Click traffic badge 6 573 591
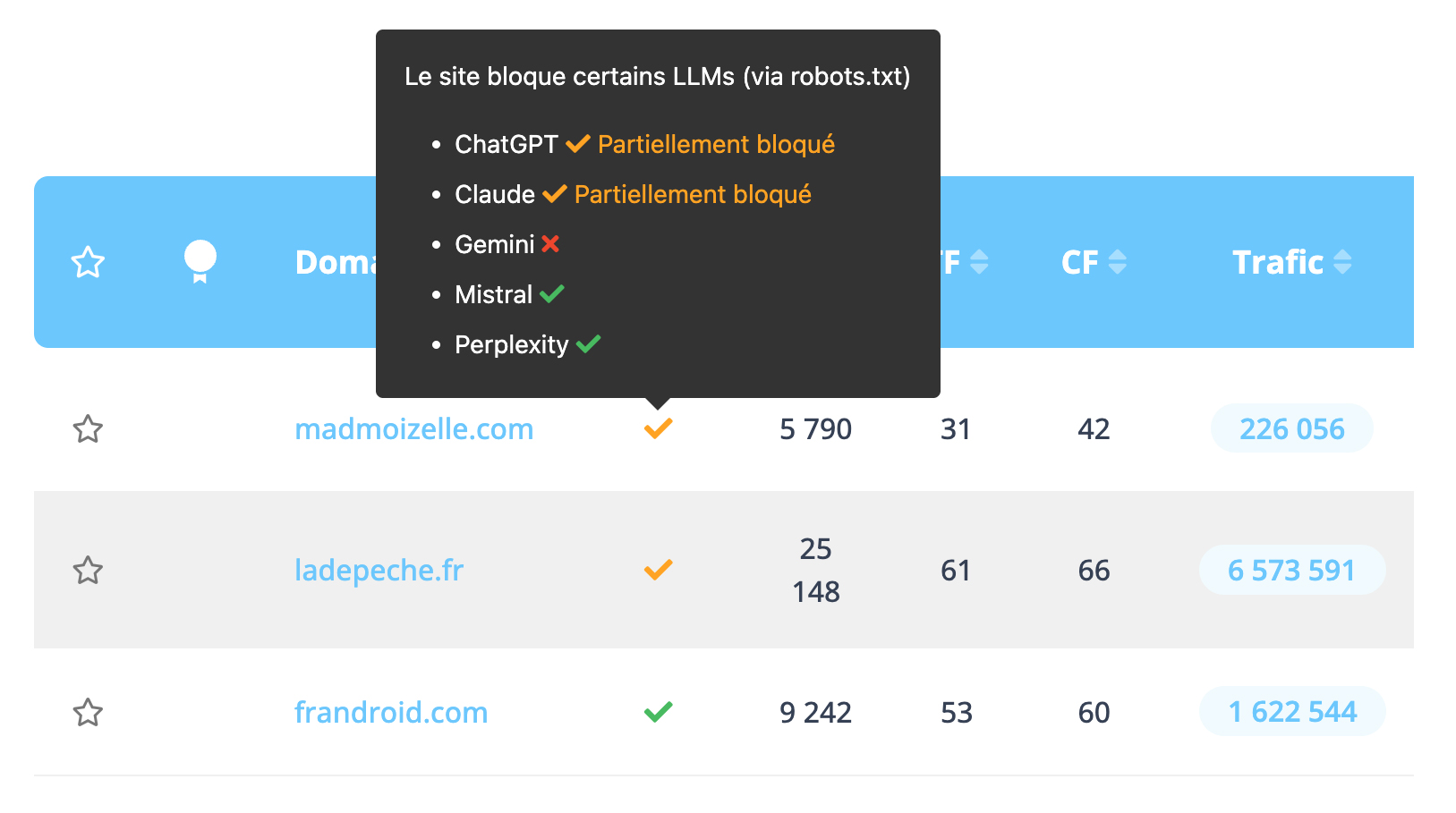This screenshot has width=1456, height=813. point(1291,571)
